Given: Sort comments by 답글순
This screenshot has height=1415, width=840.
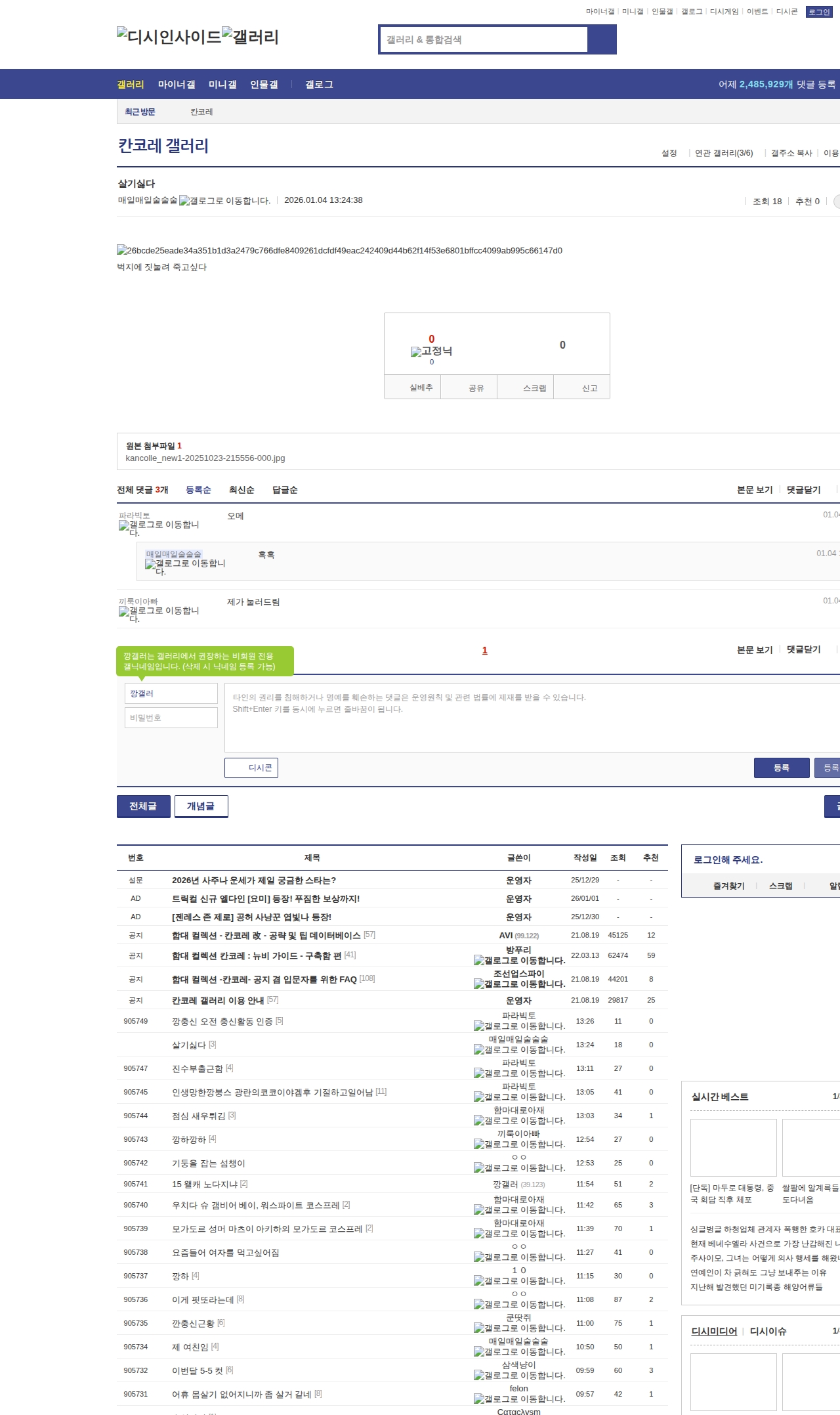Looking at the screenshot, I should point(285,490).
